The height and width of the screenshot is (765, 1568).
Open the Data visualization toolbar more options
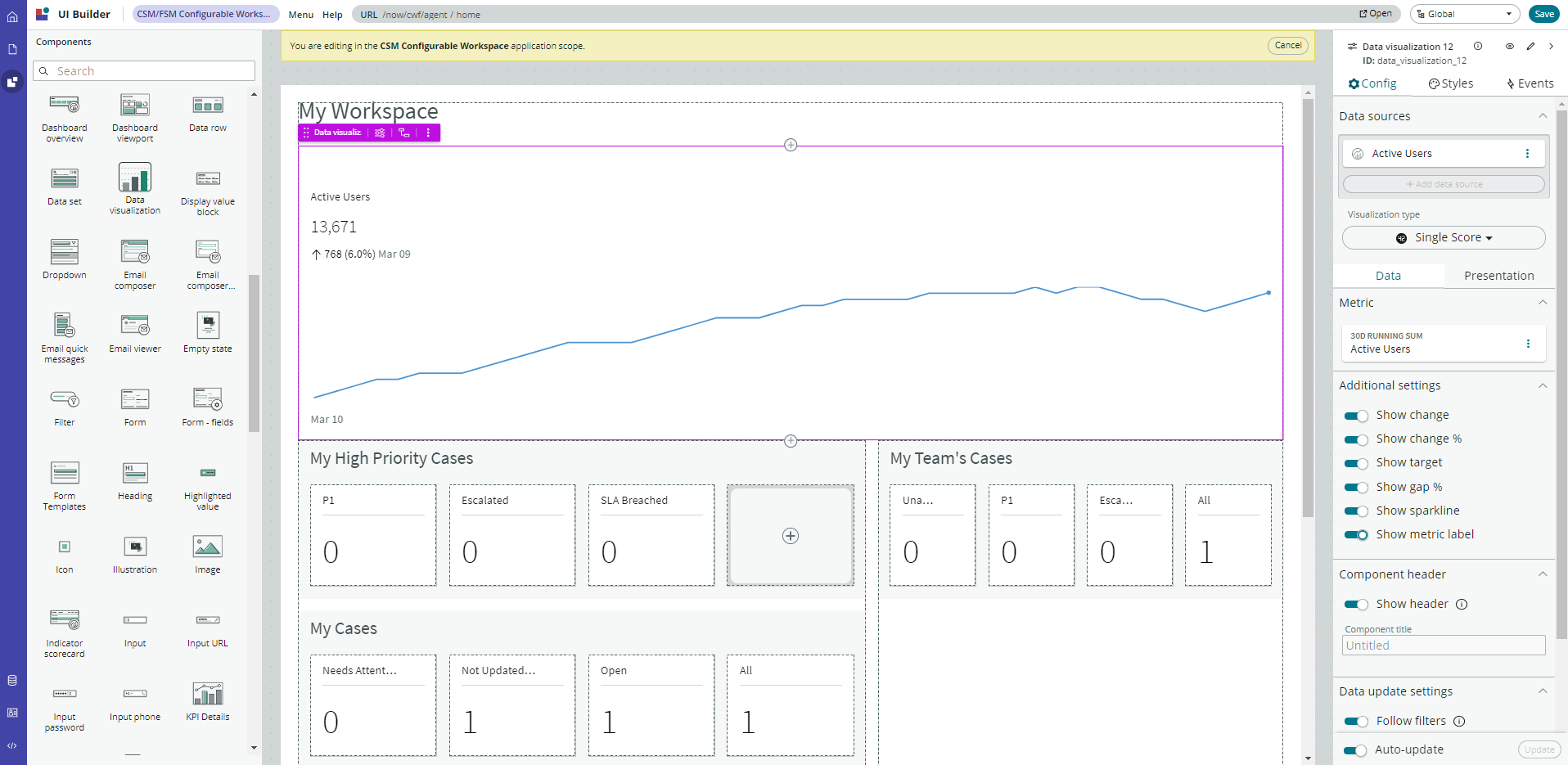[428, 133]
